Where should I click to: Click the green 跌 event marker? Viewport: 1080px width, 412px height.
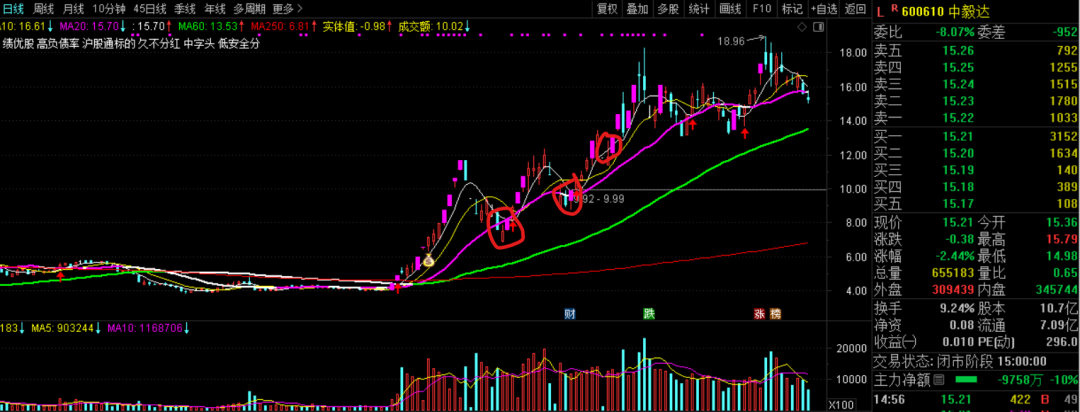[648, 314]
